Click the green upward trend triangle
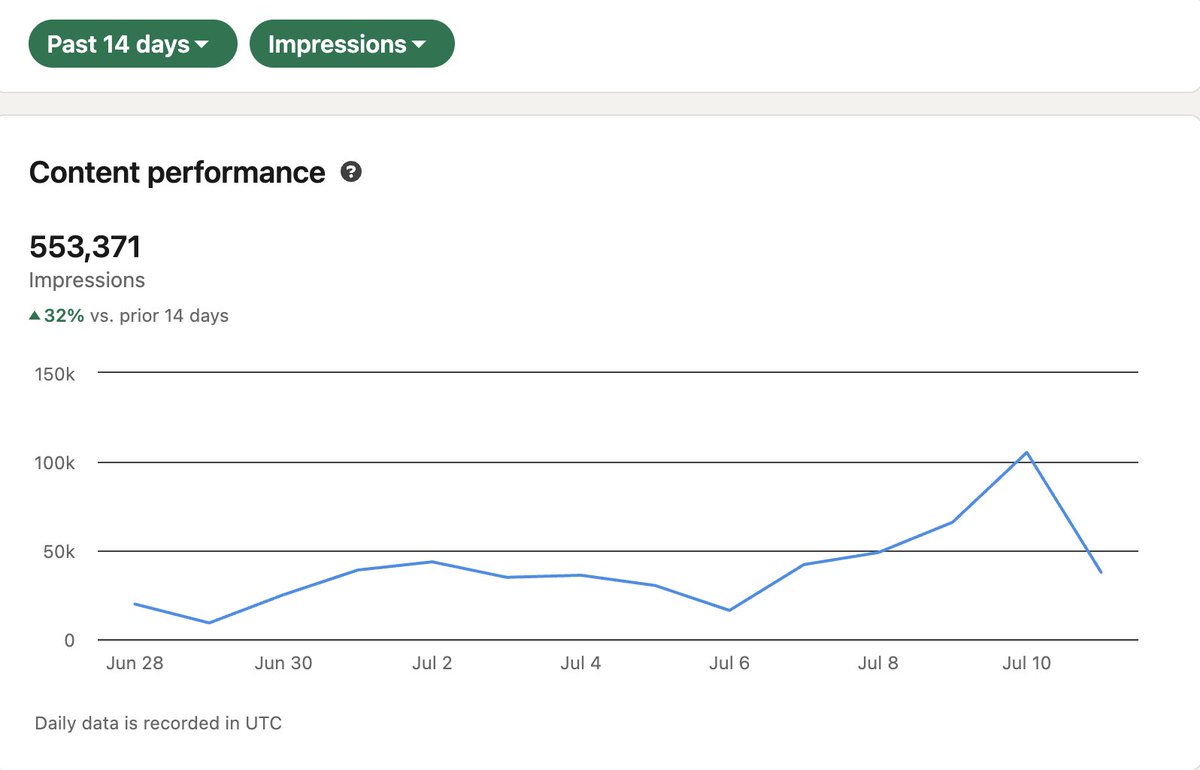This screenshot has height=770, width=1200. point(34,315)
